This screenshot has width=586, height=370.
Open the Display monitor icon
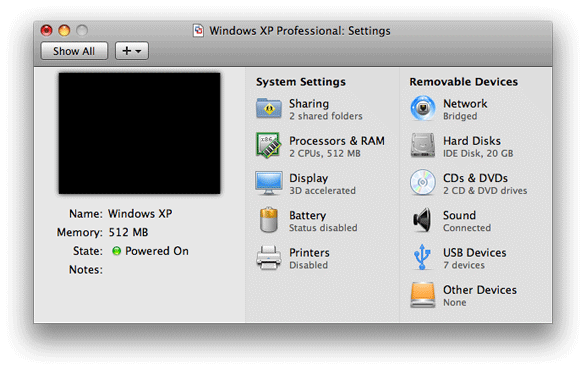(268, 183)
